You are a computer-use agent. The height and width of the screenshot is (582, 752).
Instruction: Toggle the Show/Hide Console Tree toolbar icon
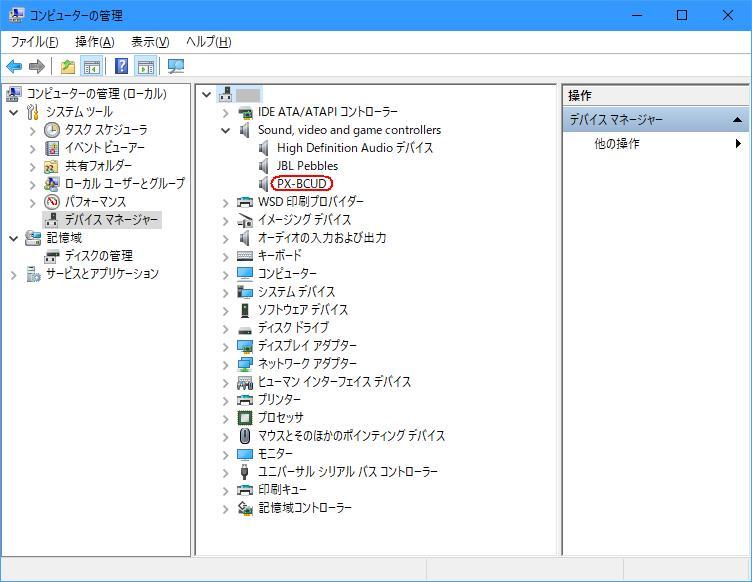pos(91,66)
